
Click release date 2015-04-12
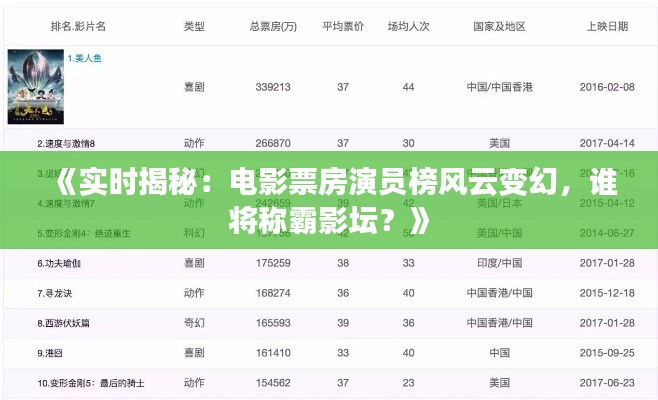[x=607, y=203]
